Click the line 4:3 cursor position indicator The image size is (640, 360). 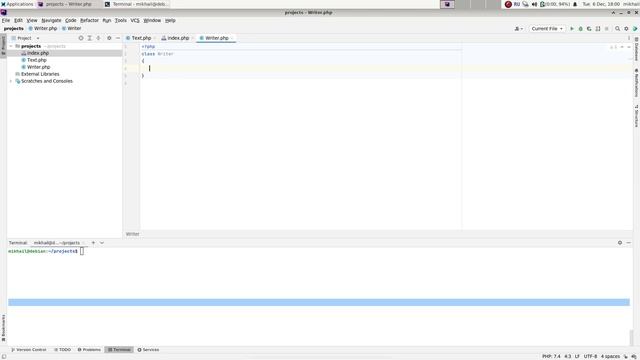(x=567, y=356)
